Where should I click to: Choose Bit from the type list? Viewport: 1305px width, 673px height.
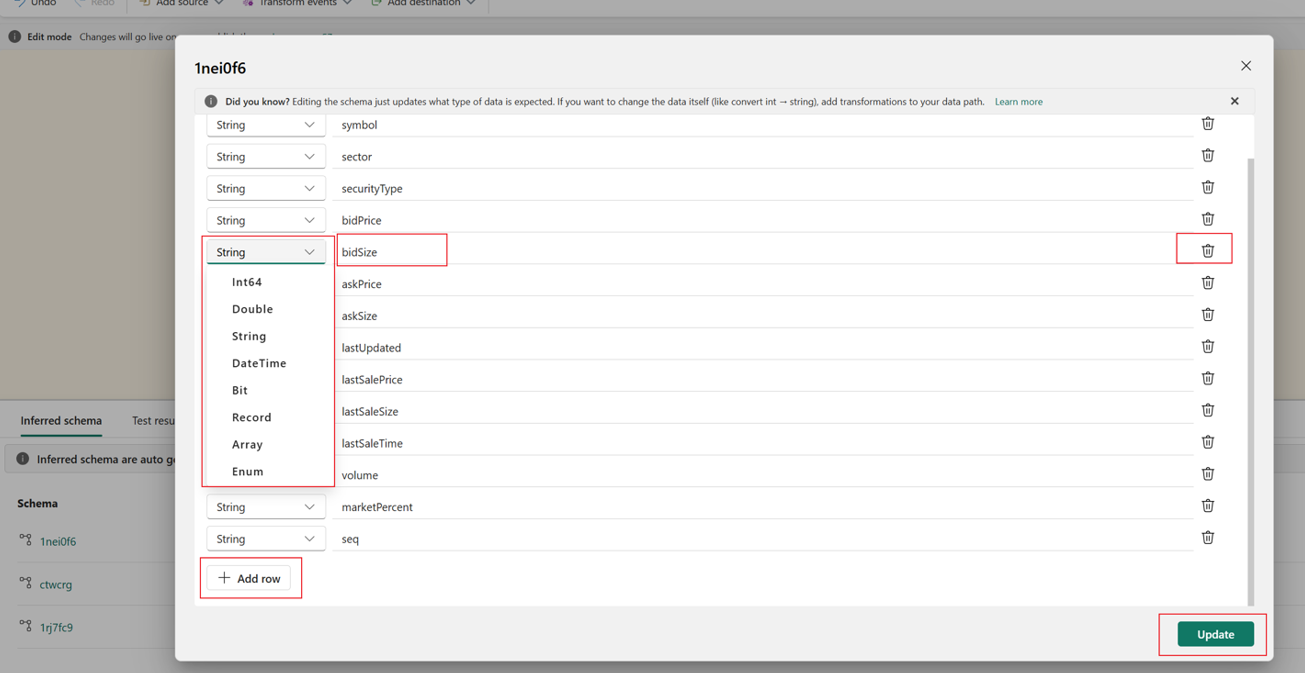(x=268, y=390)
